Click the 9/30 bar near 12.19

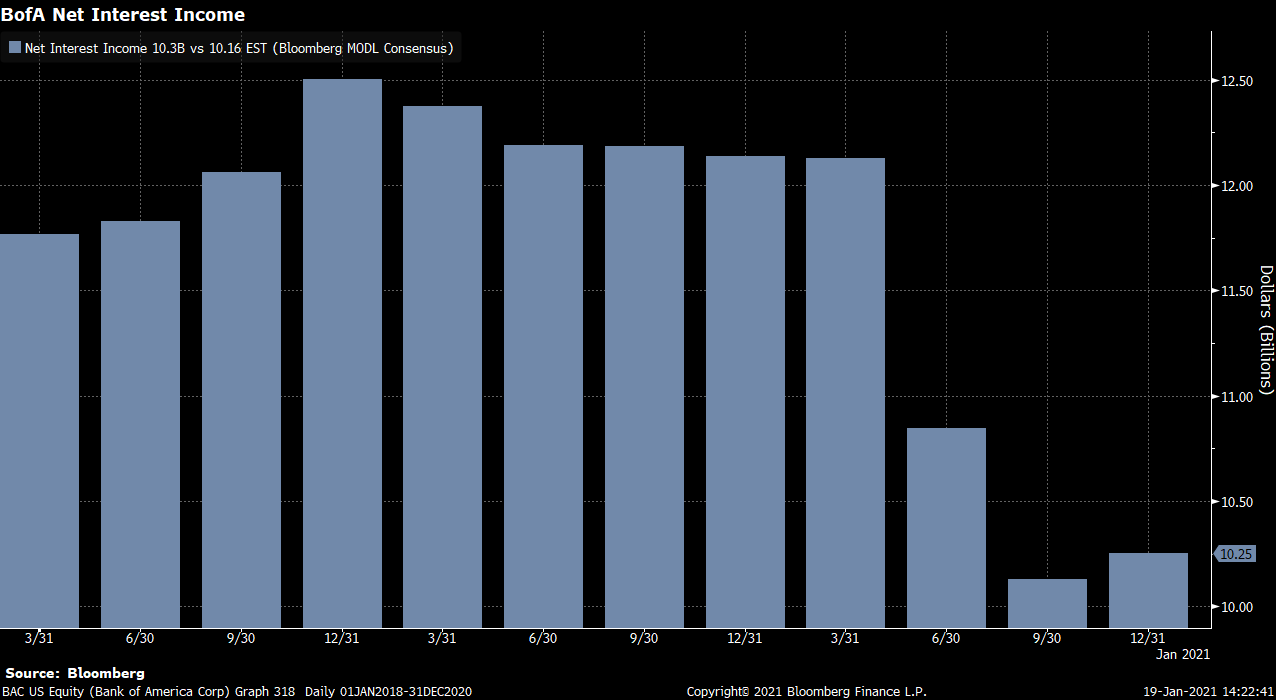coord(644,387)
